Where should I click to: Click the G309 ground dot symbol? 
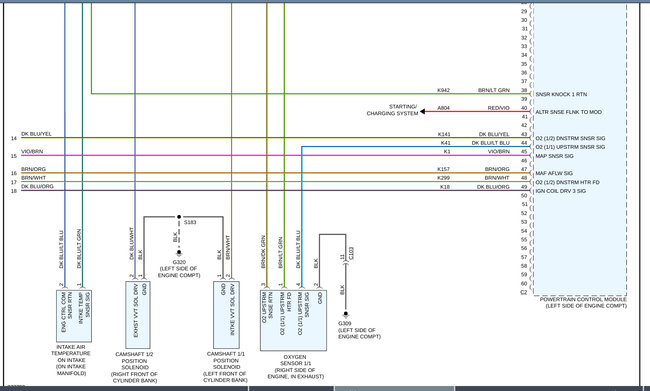click(346, 314)
